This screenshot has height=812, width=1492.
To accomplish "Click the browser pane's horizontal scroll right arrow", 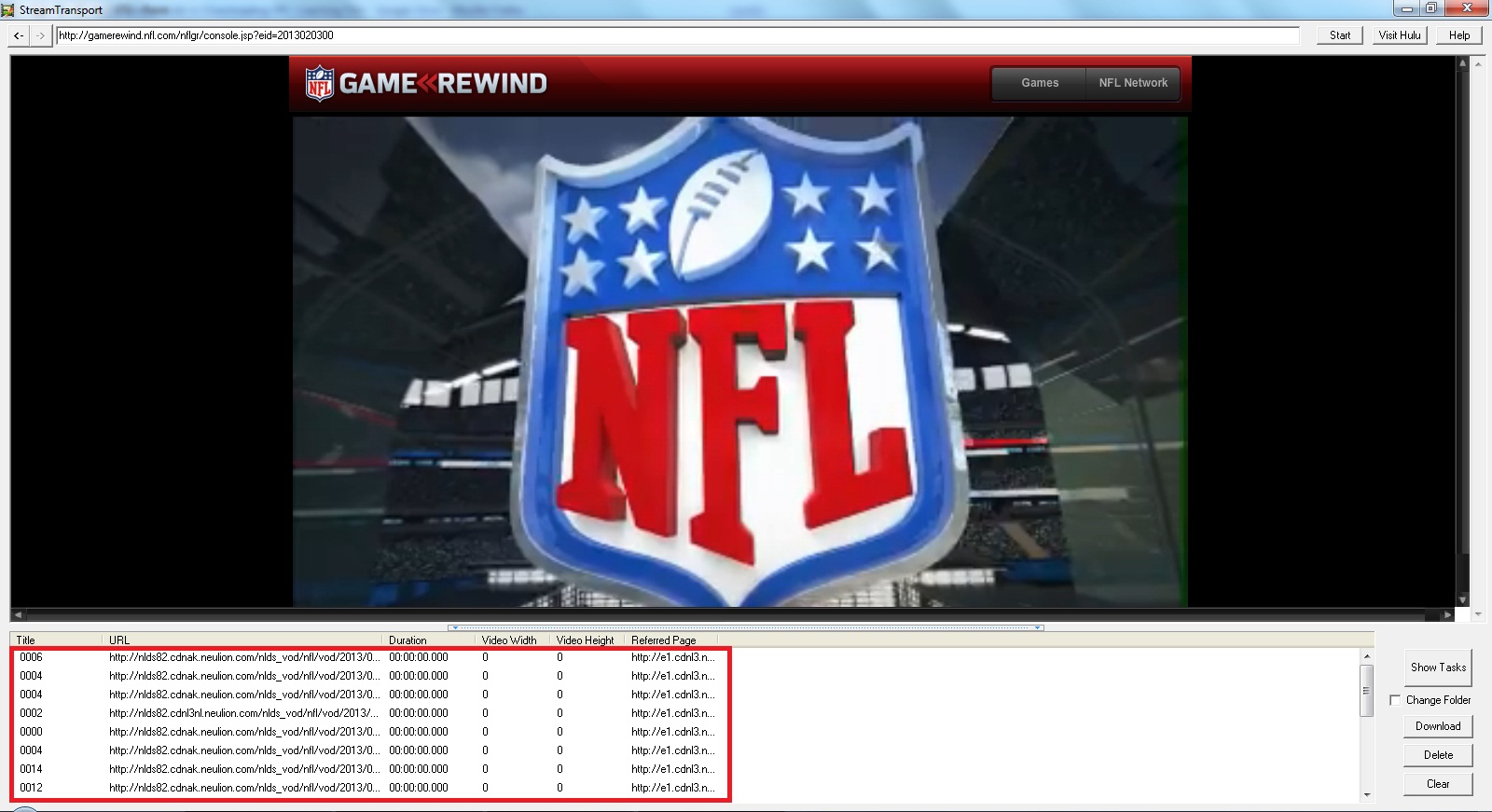I will point(1447,614).
